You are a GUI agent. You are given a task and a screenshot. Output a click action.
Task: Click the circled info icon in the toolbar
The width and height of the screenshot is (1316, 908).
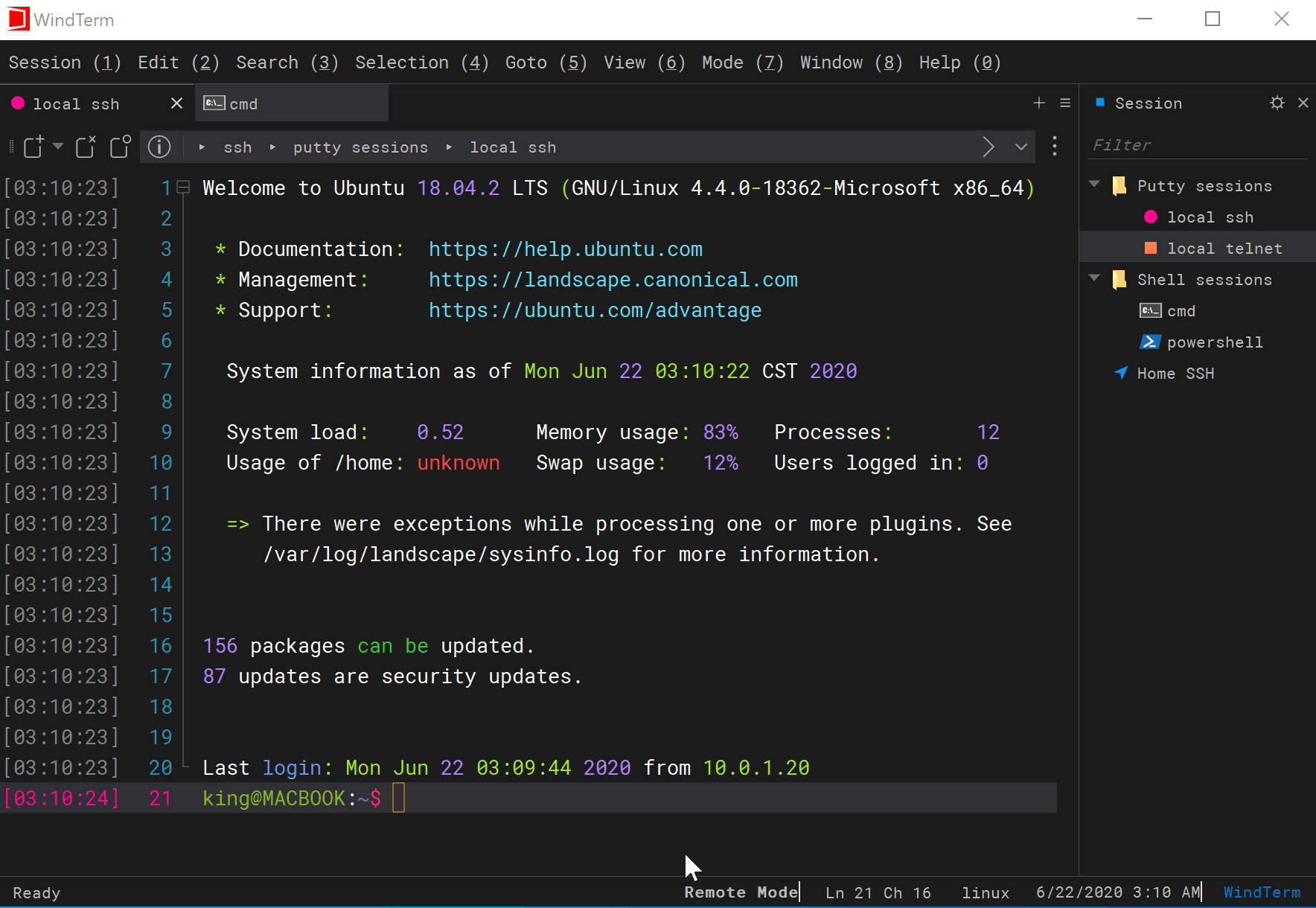point(159,147)
